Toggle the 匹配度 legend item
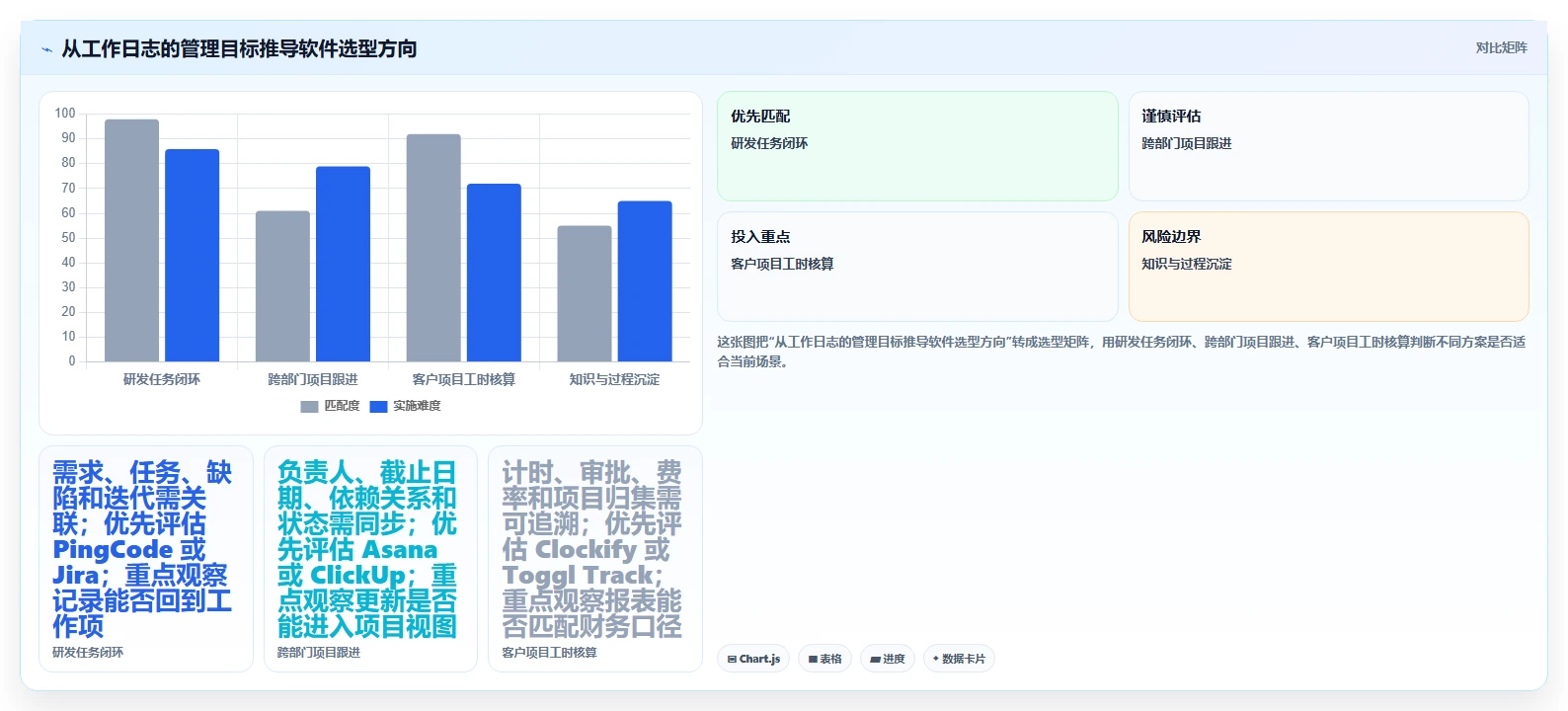The height and width of the screenshot is (711, 1568). (x=330, y=406)
